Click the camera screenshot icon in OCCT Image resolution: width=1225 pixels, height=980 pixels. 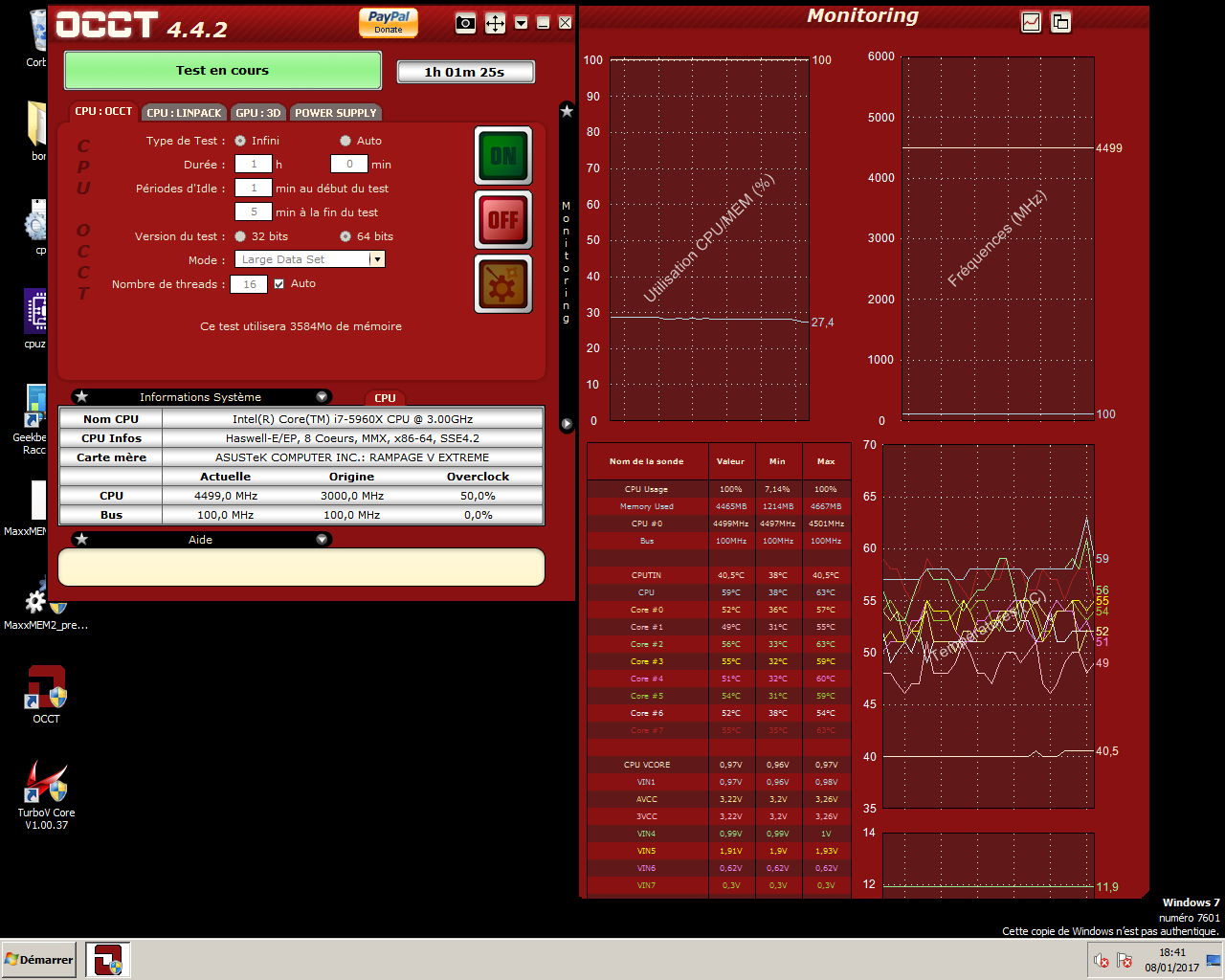465,23
